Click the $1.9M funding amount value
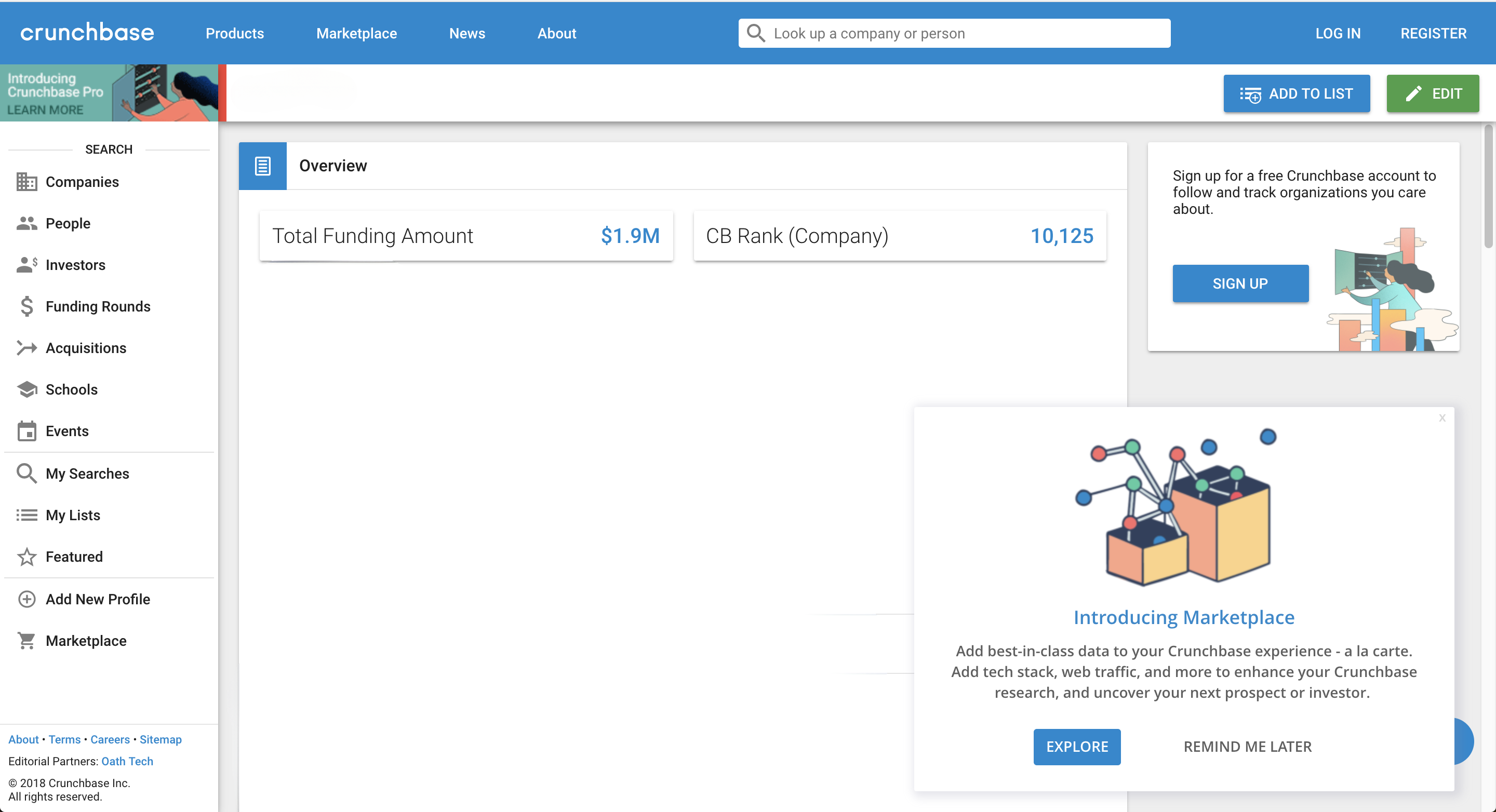Viewport: 1496px width, 812px height. pos(630,236)
